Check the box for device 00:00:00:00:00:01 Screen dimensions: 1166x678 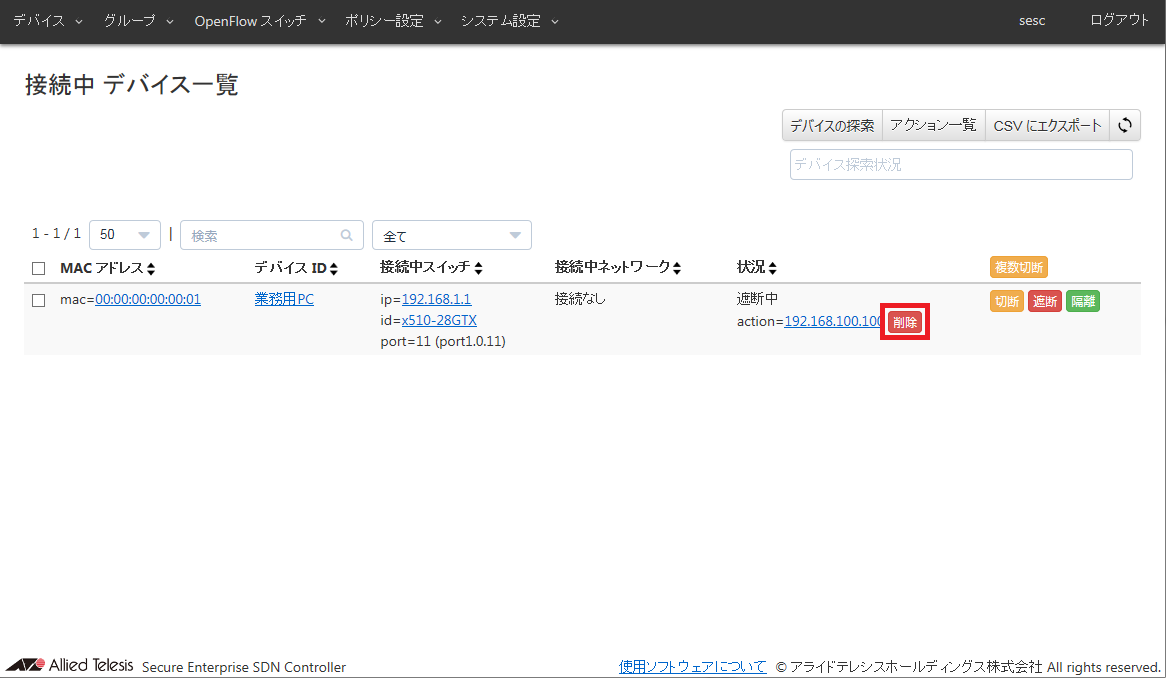pos(39,300)
